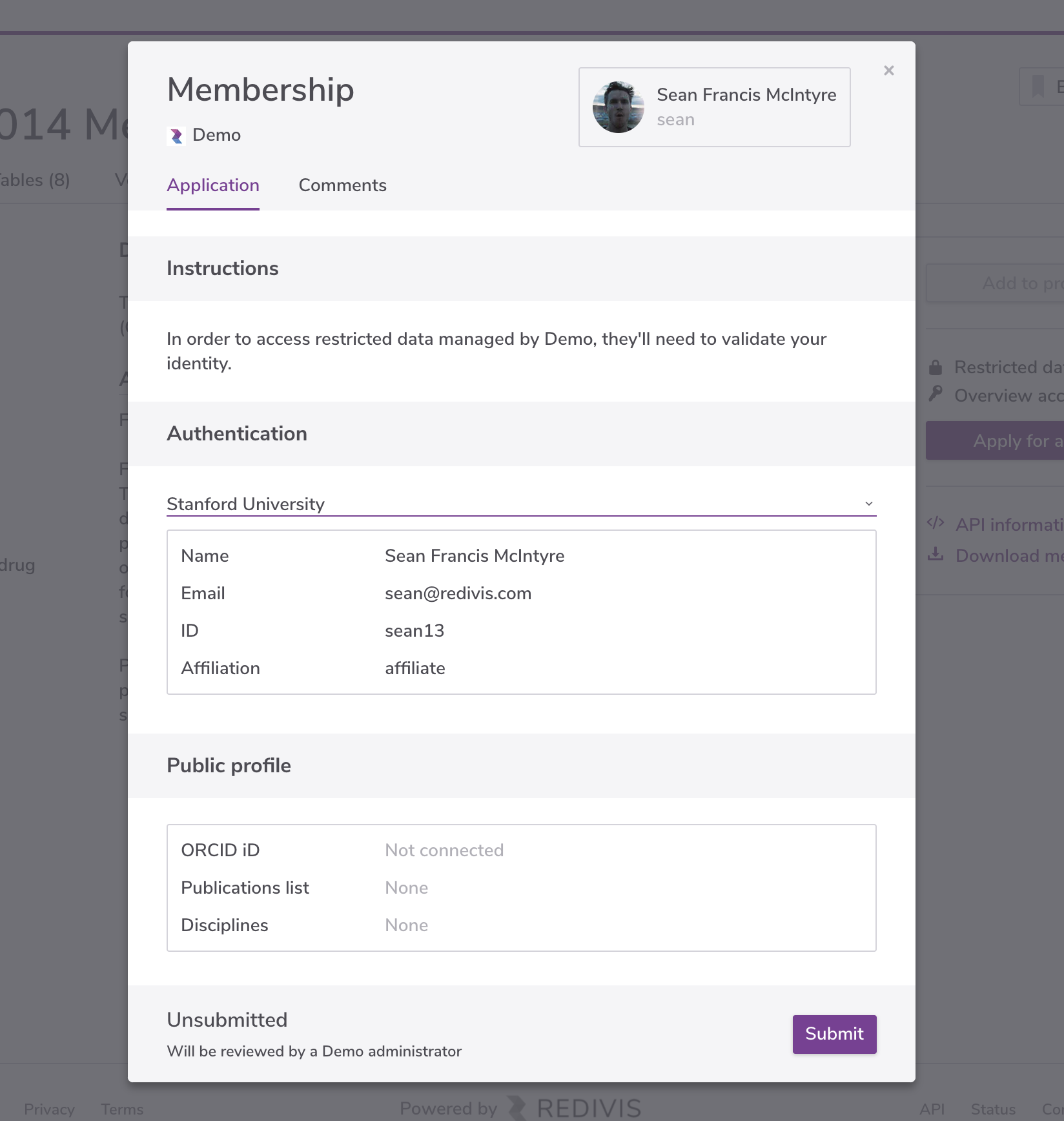Click the download icon beside Download metadata
Image resolution: width=1064 pixels, height=1121 pixels.
point(936,554)
